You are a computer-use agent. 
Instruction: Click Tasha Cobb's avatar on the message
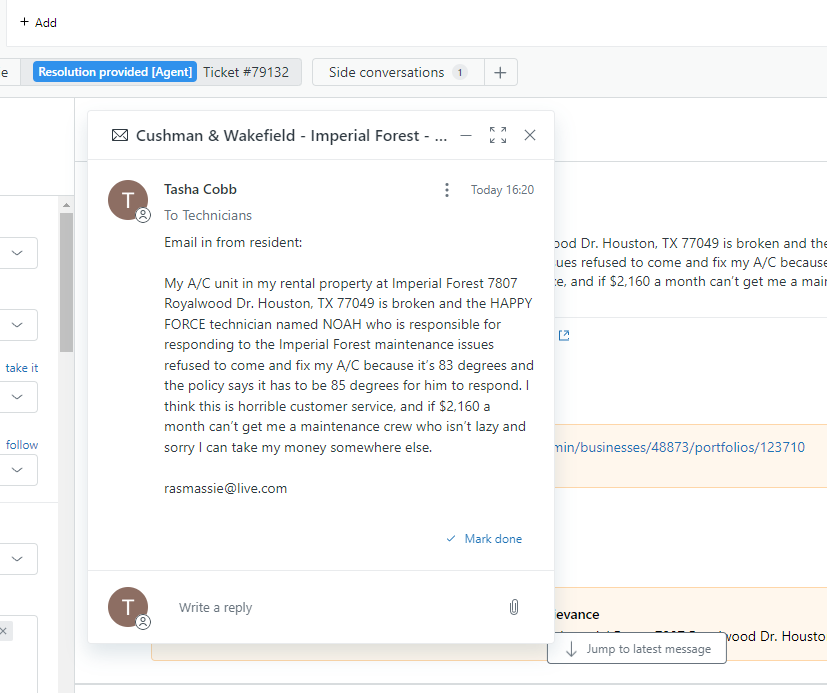(x=128, y=199)
